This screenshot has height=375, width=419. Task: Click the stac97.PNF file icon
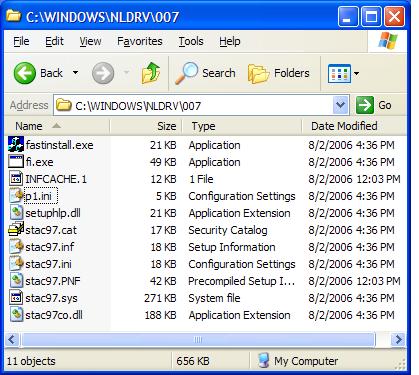click(16, 281)
